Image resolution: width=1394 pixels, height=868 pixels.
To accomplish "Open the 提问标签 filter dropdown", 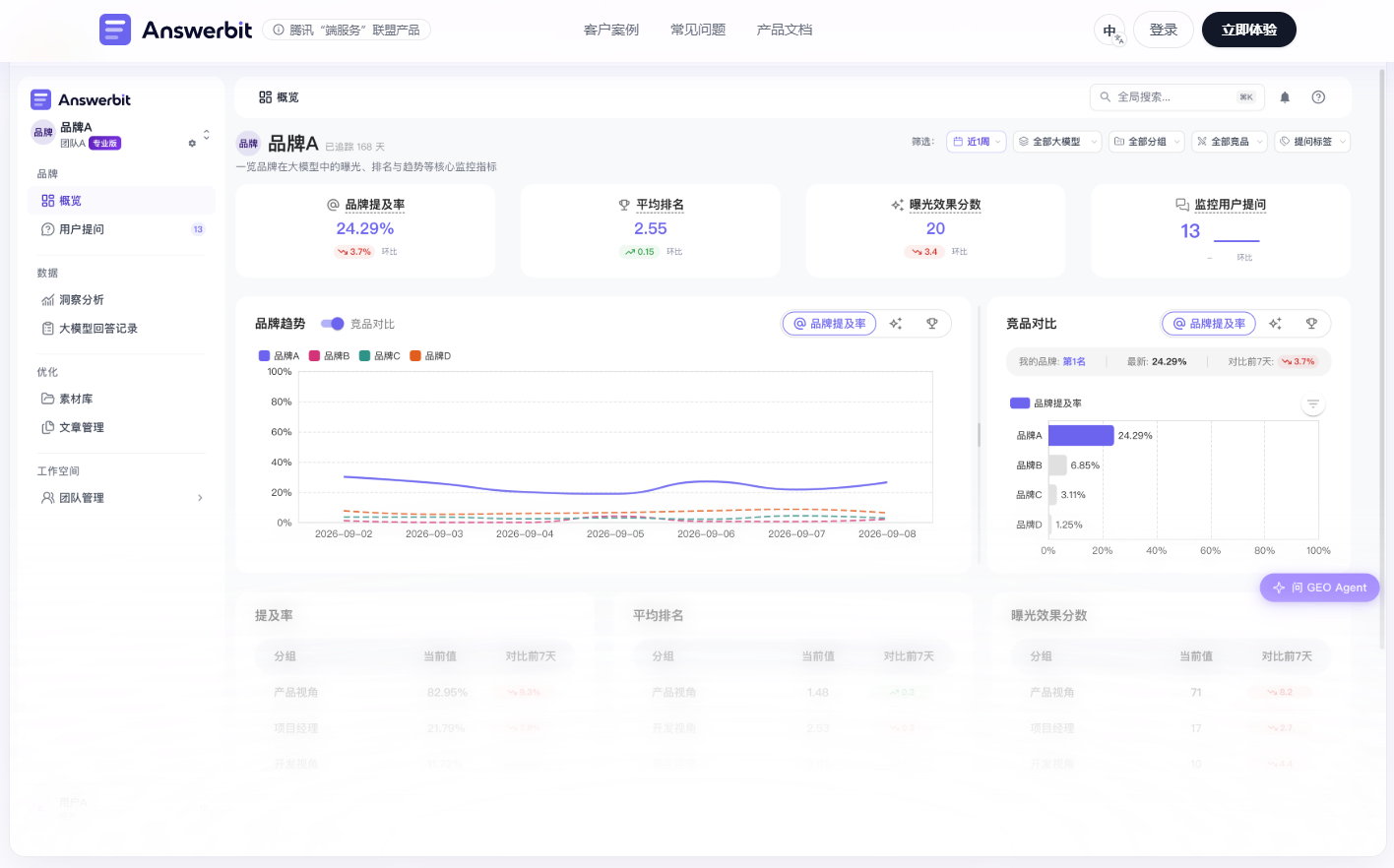I will click(1312, 142).
